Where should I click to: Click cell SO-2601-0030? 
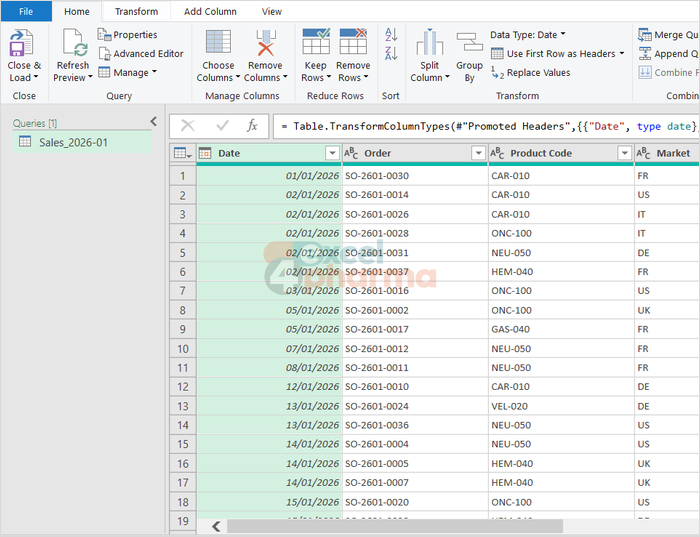click(x=415, y=176)
